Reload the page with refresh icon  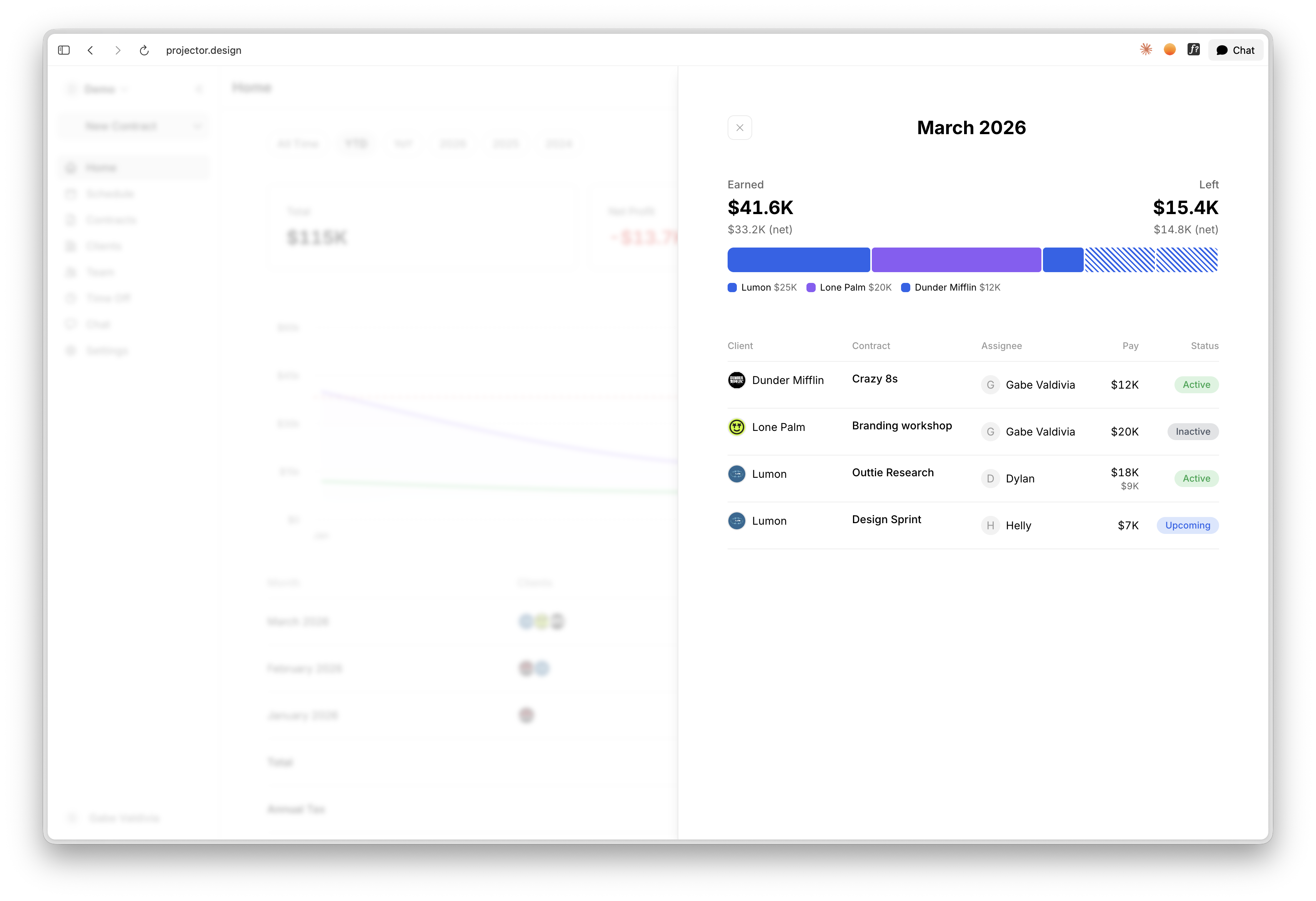(x=144, y=50)
